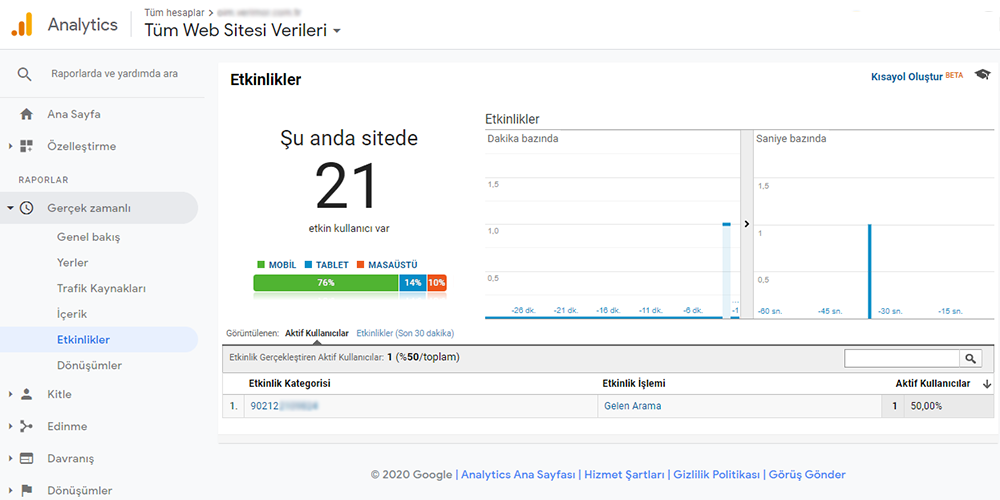Image resolution: width=1000 pixels, height=500 pixels.
Task: Click the Ana Sayfa home icon
Action: click(27, 114)
